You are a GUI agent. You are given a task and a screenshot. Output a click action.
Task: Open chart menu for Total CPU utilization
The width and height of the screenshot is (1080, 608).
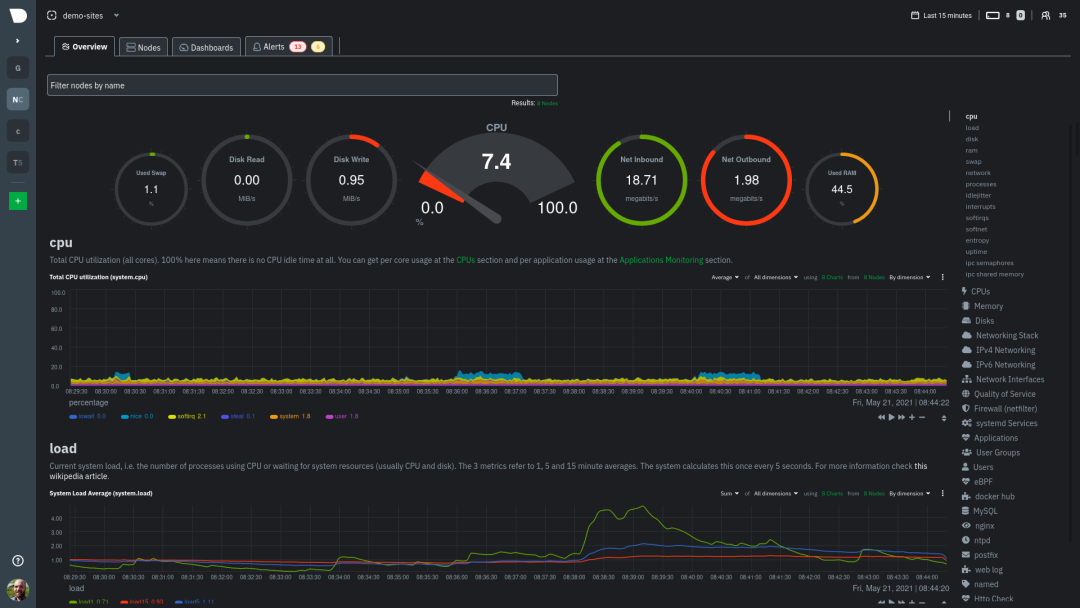click(942, 277)
